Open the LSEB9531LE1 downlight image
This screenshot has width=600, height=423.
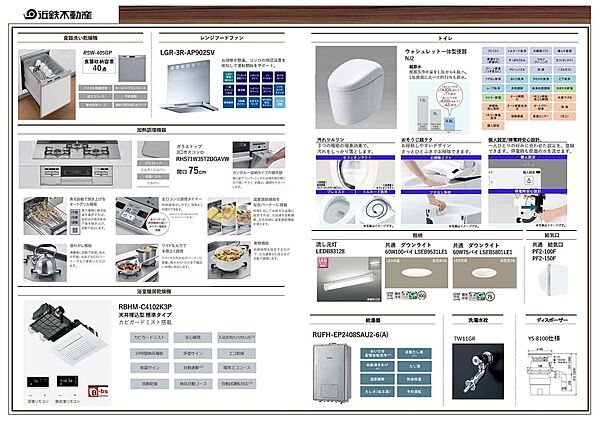coord(416,273)
